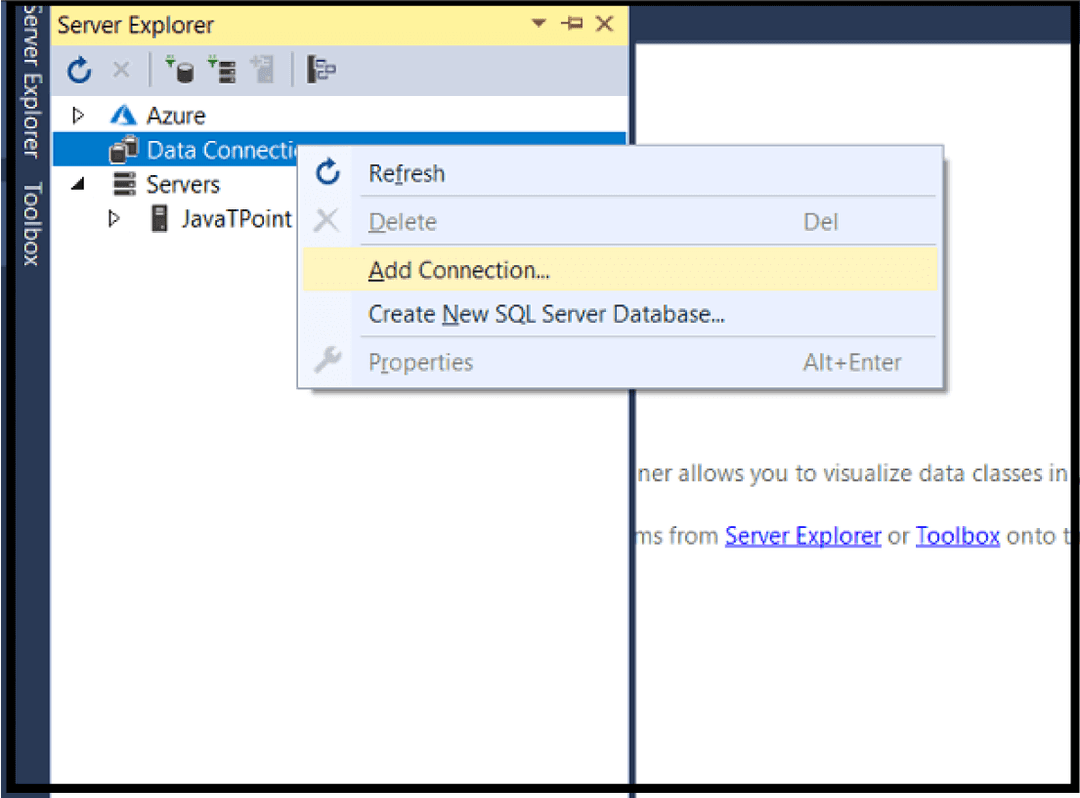The image size is (1080, 798).
Task: Click the Stop (X) icon in the toolbar
Action: pyautogui.click(x=120, y=70)
